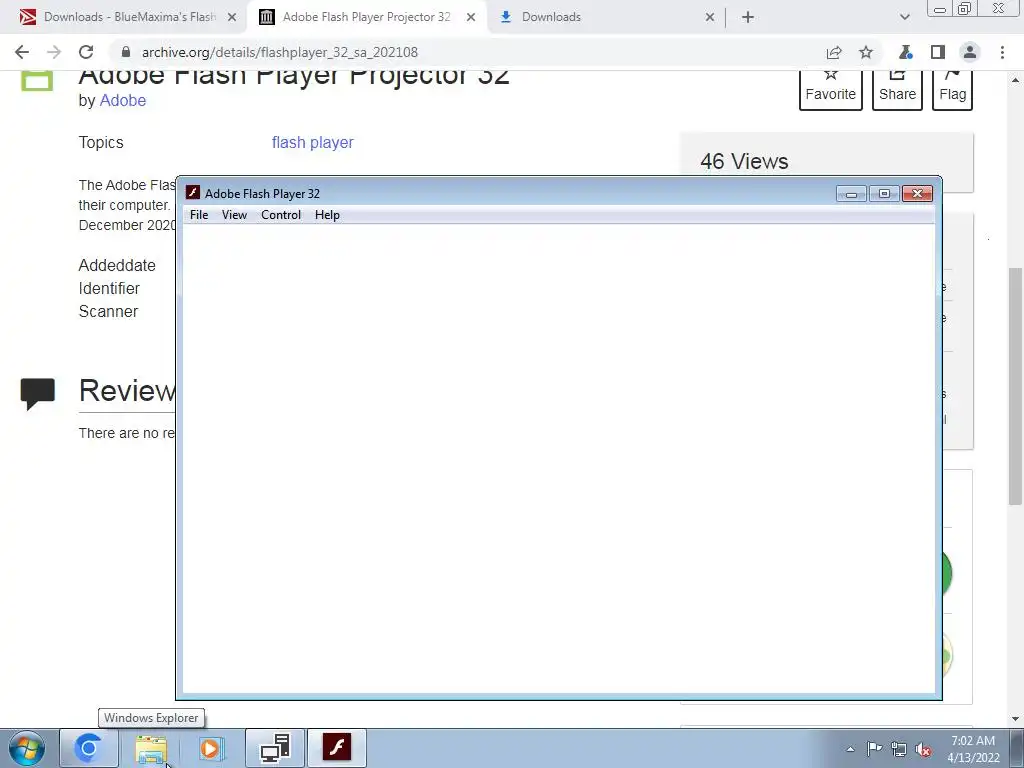Close the Chrome Downloads tab

(x=710, y=18)
